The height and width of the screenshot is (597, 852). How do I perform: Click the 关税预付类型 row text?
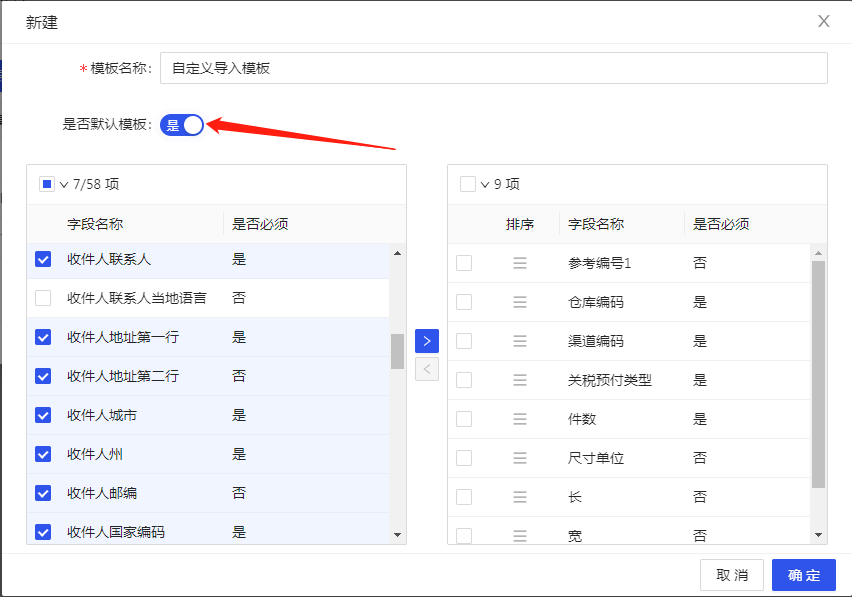[610, 380]
